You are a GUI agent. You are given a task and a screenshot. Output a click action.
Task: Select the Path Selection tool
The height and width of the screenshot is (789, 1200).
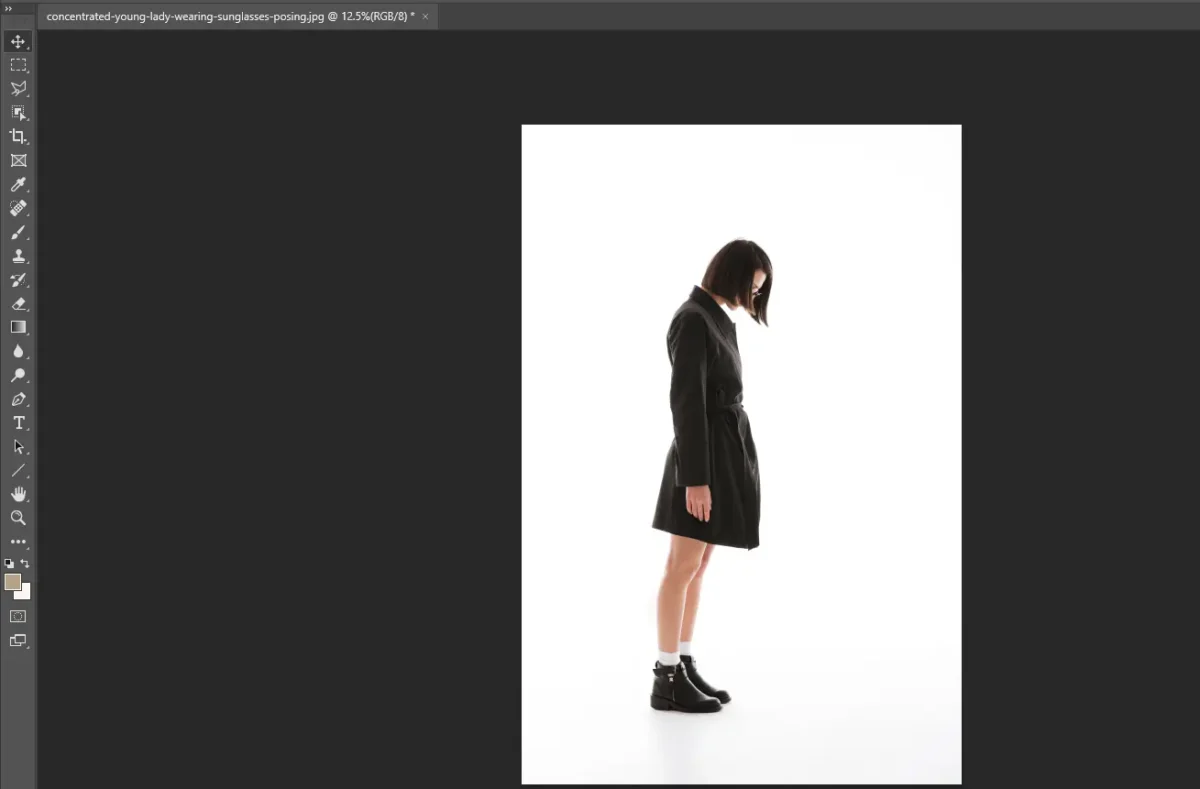[18, 447]
